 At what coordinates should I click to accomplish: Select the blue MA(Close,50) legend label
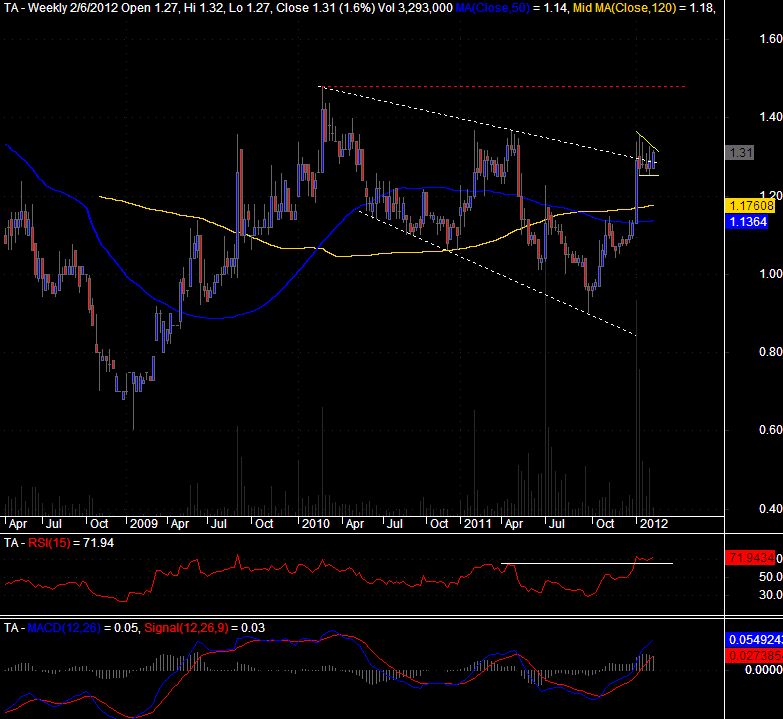[x=492, y=8]
